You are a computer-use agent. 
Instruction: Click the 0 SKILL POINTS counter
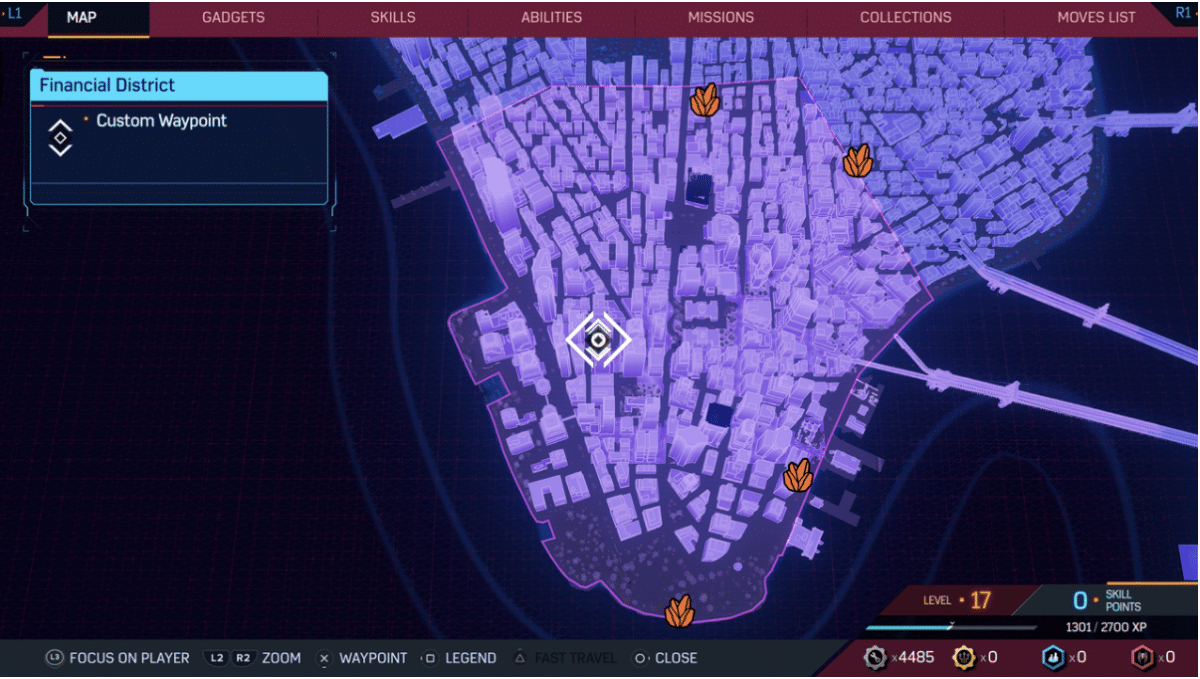1107,600
